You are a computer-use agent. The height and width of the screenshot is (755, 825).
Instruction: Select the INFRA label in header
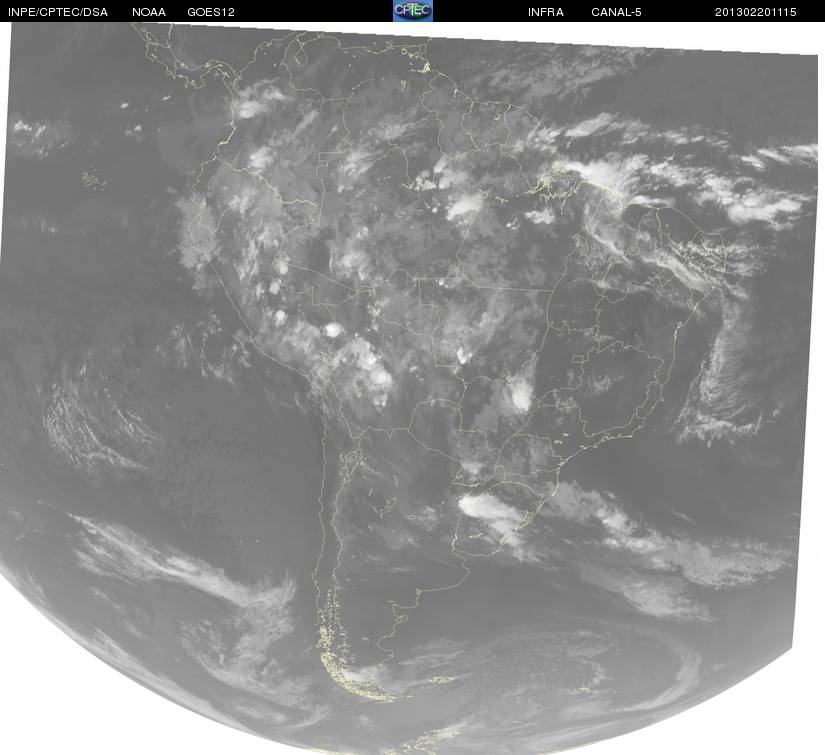coord(546,12)
